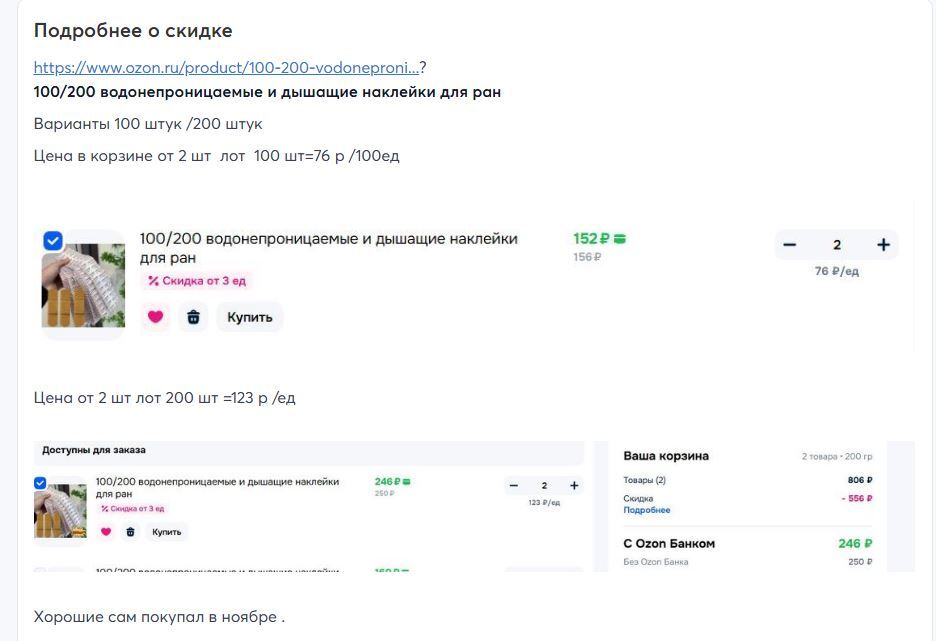The height and width of the screenshot is (641, 936).
Task: Open the Подробнее link under Скидка
Action: point(647,510)
